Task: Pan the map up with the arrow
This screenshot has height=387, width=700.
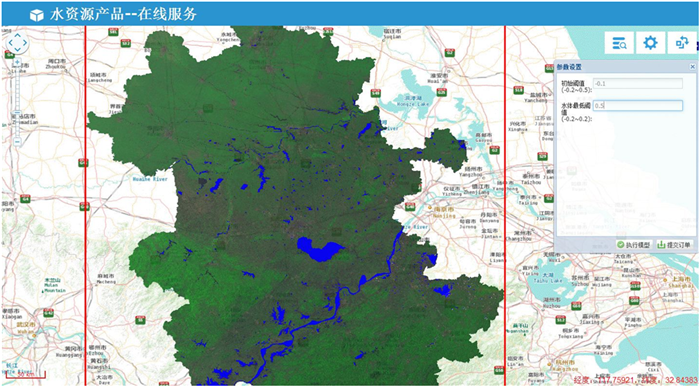Action: 18,36
